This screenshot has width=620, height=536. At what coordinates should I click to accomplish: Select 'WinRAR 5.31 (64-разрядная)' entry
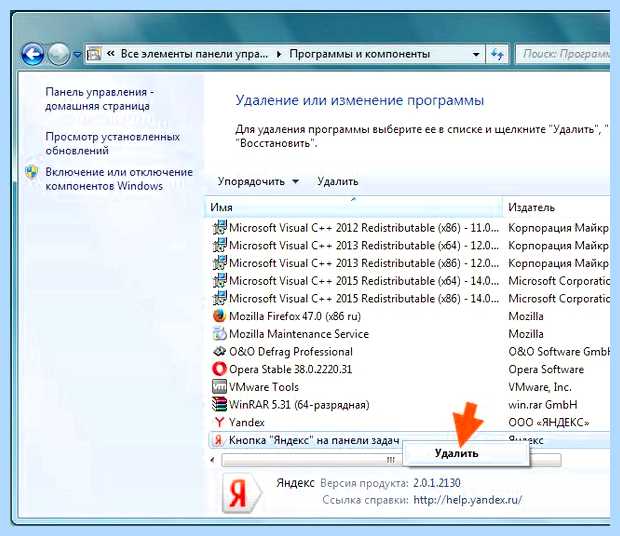click(299, 405)
